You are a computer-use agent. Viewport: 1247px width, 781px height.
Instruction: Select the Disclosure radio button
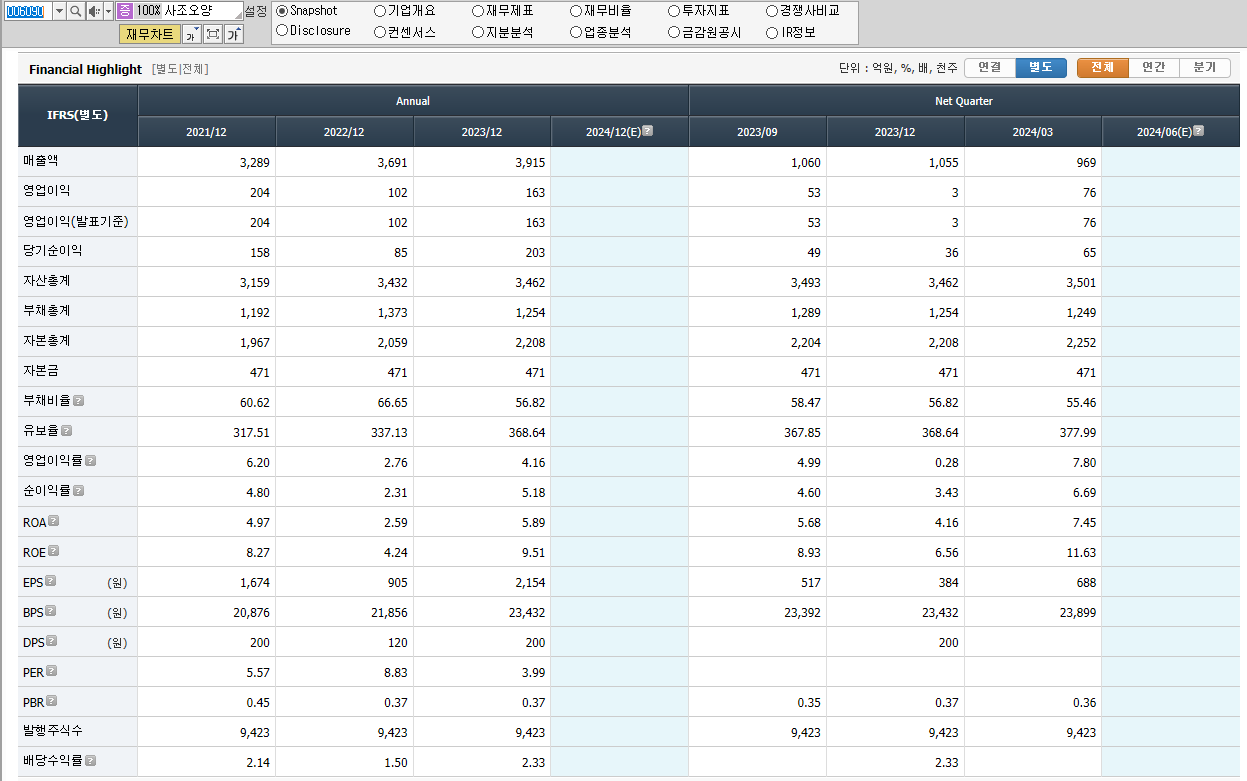282,31
